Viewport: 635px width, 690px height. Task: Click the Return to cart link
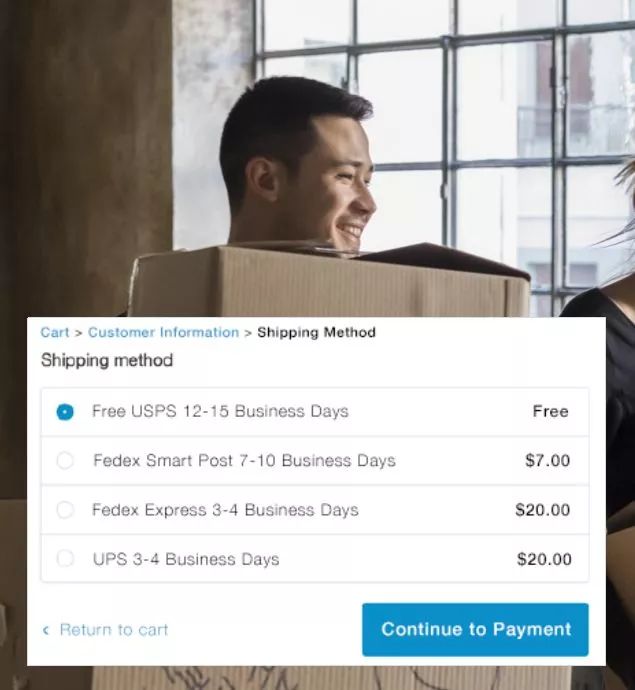pyautogui.click(x=114, y=630)
